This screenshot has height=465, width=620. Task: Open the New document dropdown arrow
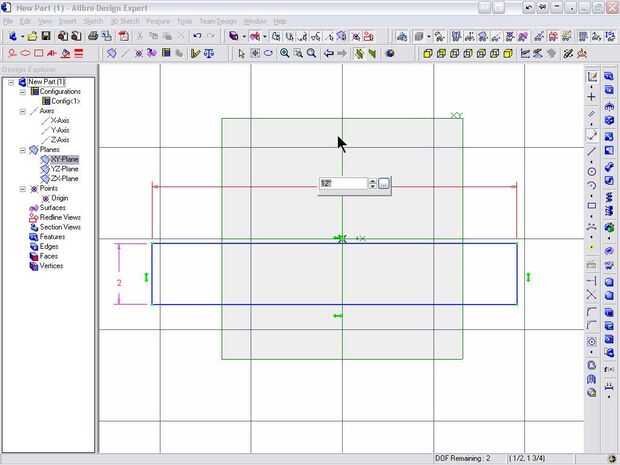point(23,37)
